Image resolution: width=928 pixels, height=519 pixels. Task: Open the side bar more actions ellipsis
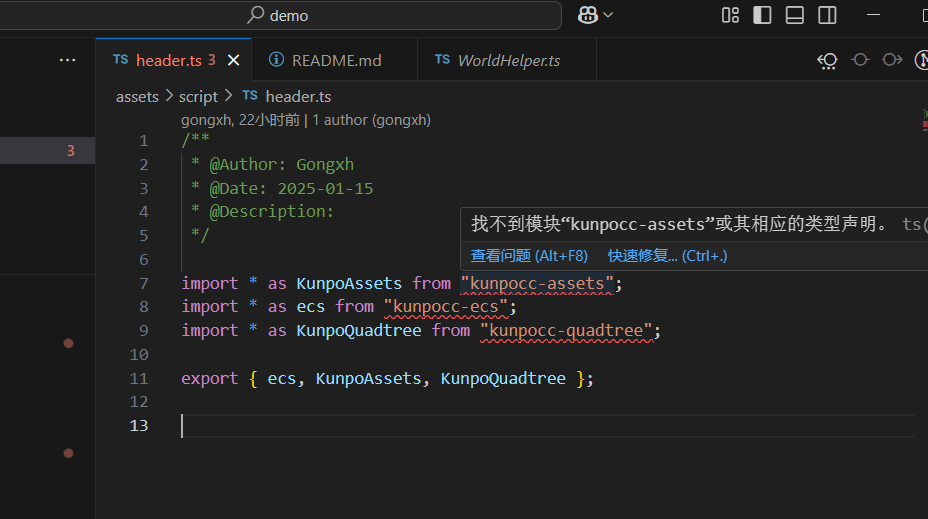[67, 60]
